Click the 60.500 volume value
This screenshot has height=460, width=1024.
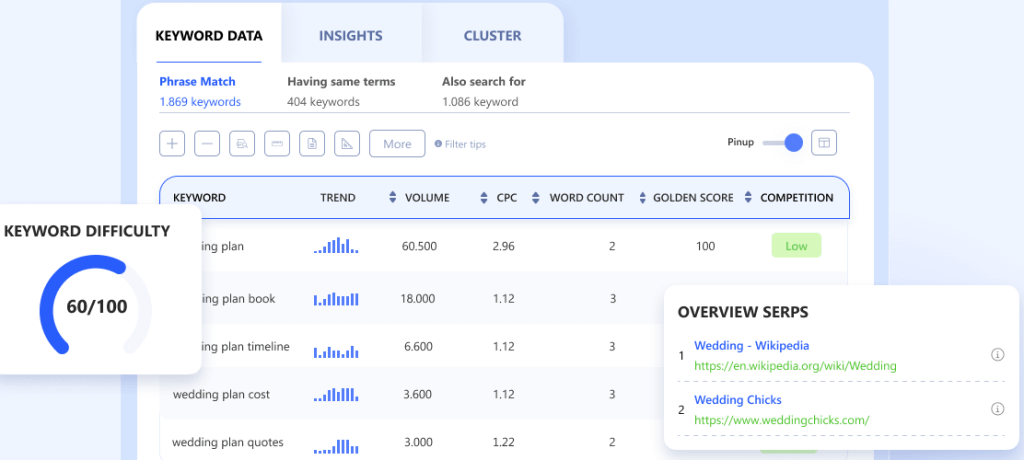419,246
